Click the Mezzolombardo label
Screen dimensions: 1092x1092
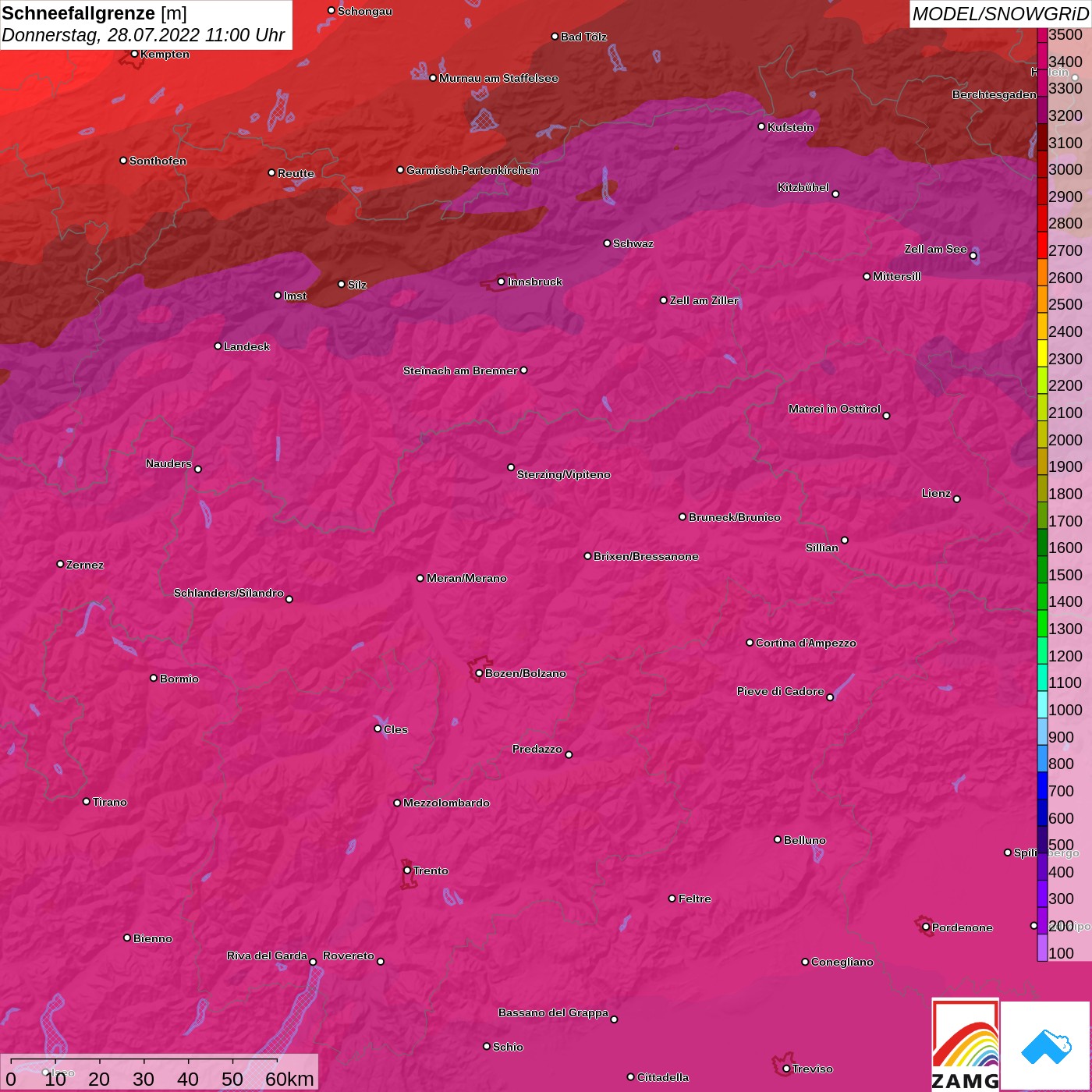point(446,803)
